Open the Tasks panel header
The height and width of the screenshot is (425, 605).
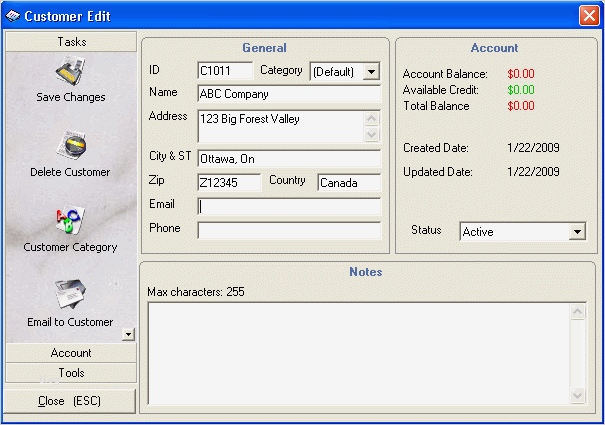click(x=71, y=42)
